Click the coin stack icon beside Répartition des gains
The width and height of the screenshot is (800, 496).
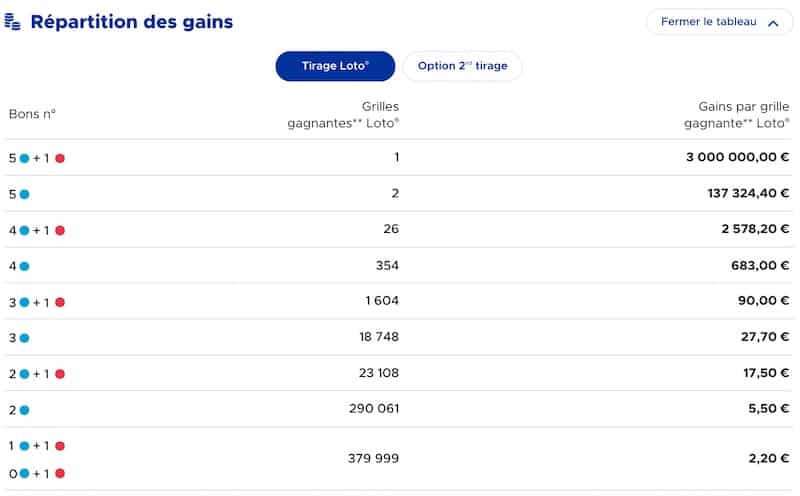coord(13,22)
